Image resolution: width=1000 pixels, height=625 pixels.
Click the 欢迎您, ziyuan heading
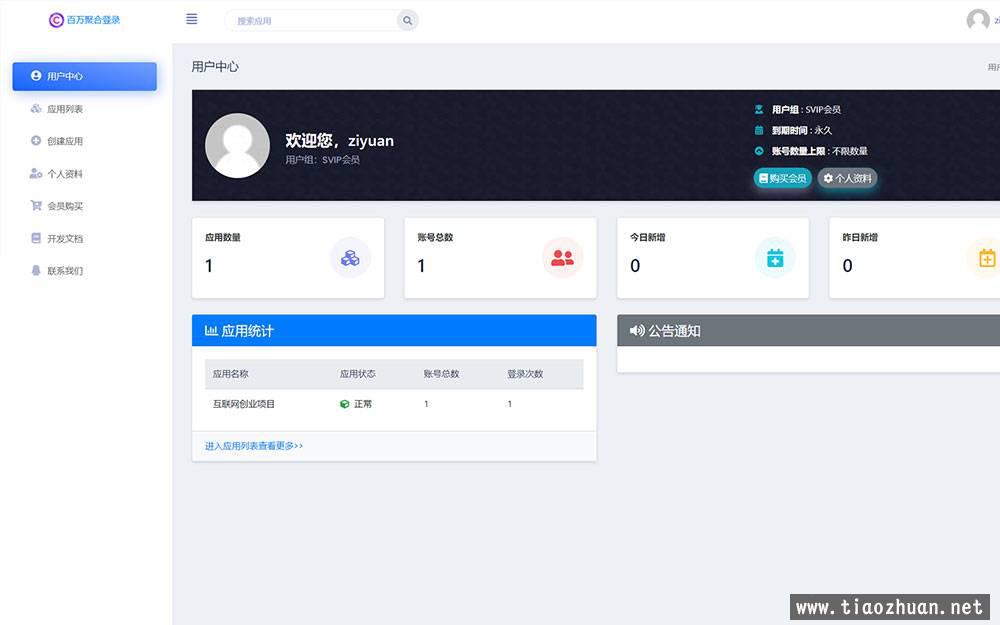[x=339, y=140]
